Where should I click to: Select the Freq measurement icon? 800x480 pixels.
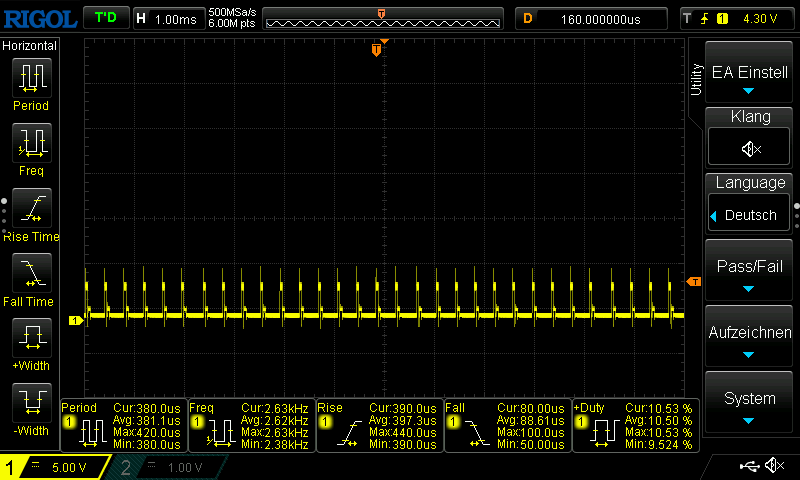[32, 143]
